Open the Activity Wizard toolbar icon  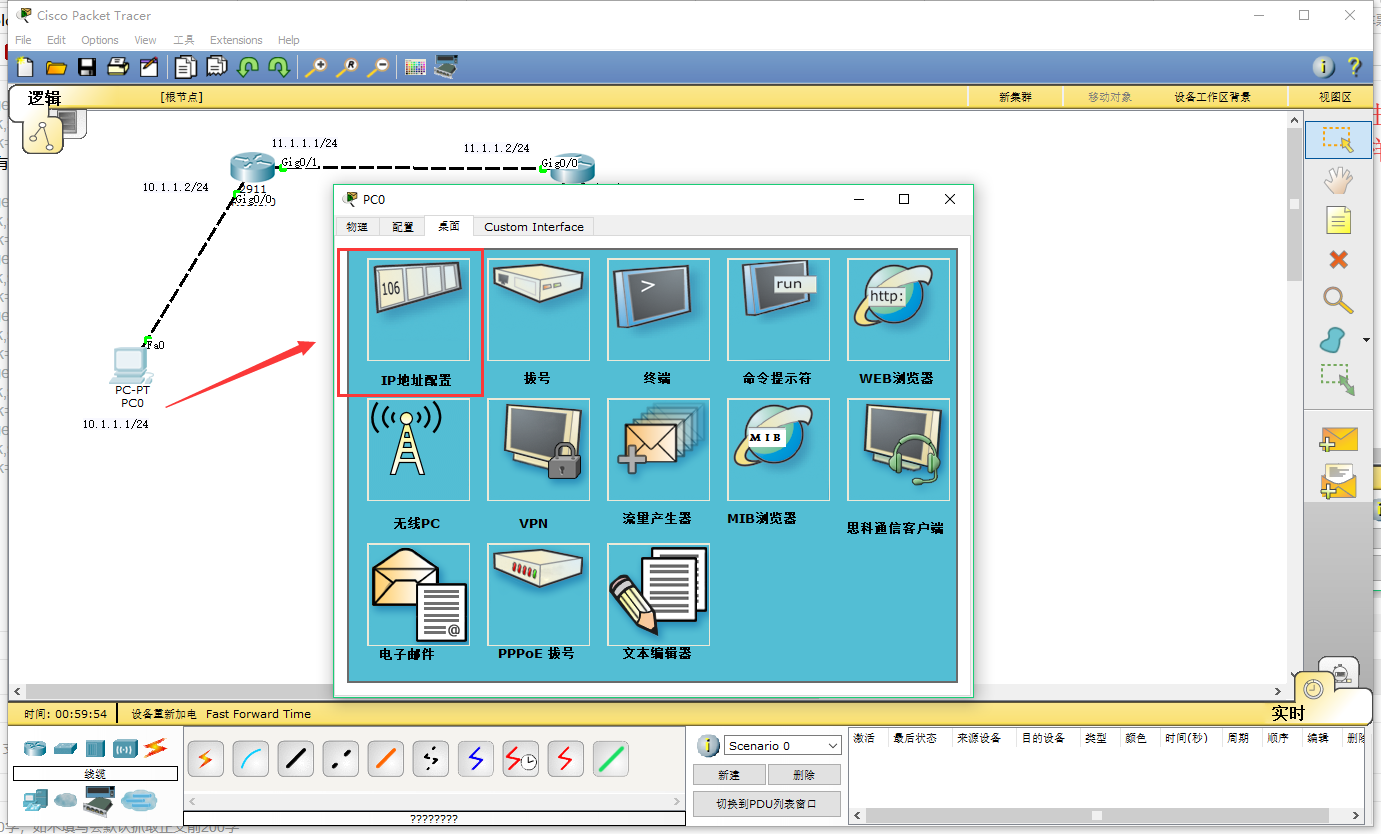click(149, 67)
